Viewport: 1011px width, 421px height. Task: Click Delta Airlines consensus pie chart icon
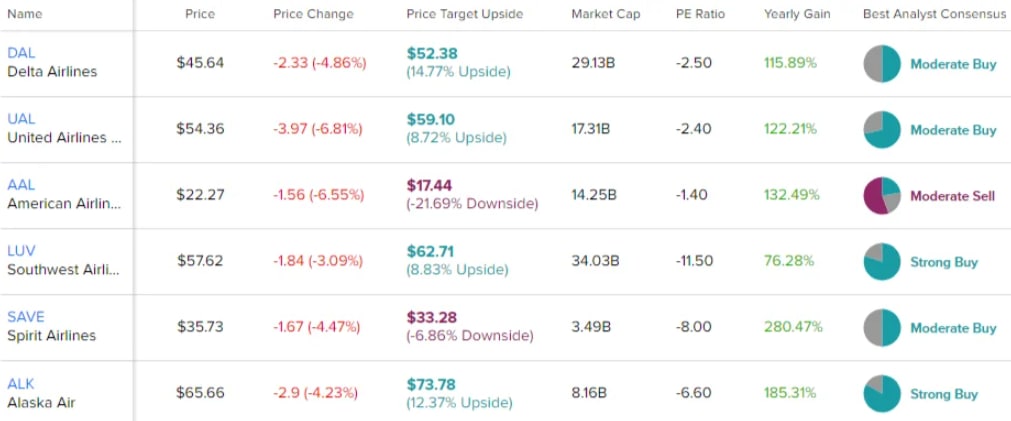tap(882, 64)
